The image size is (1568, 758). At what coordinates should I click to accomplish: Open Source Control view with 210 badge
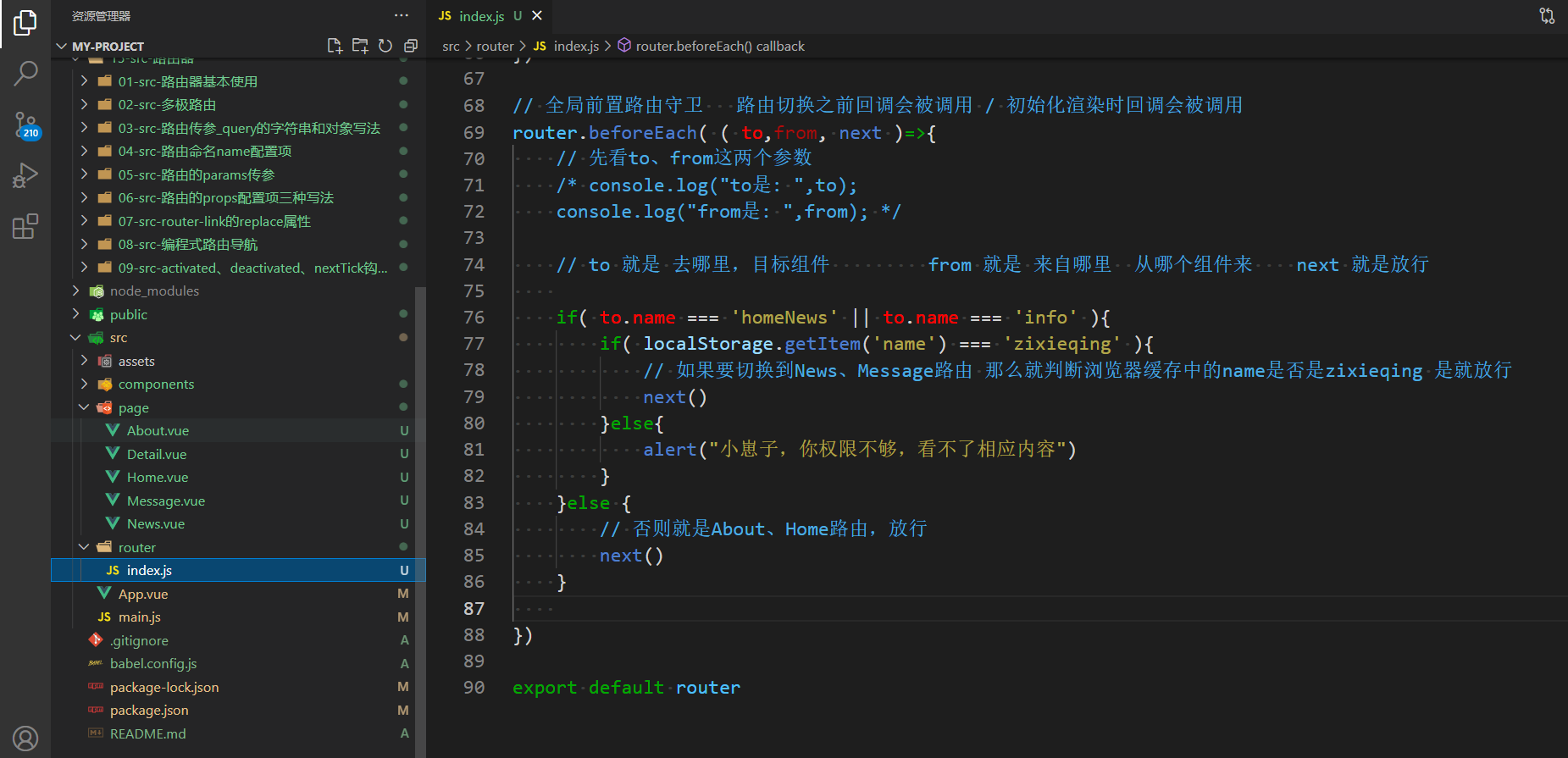click(x=25, y=125)
